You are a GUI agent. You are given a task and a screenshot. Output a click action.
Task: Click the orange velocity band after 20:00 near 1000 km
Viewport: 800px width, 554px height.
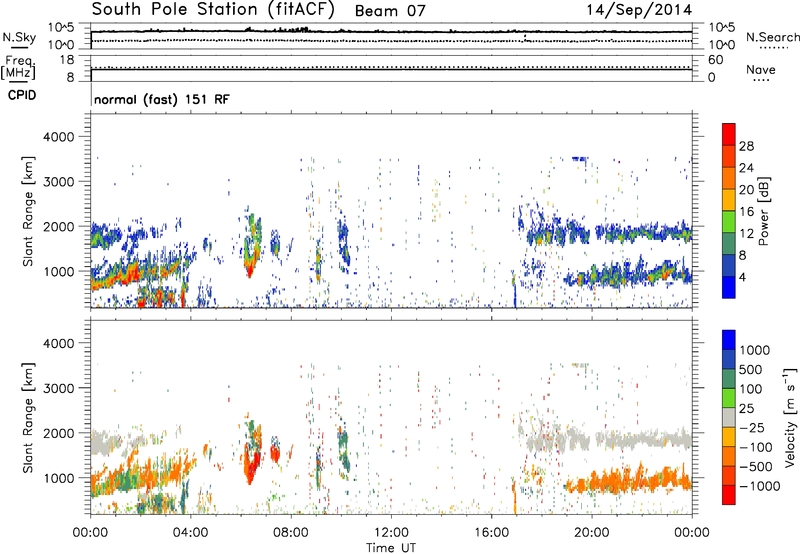[x=628, y=481]
